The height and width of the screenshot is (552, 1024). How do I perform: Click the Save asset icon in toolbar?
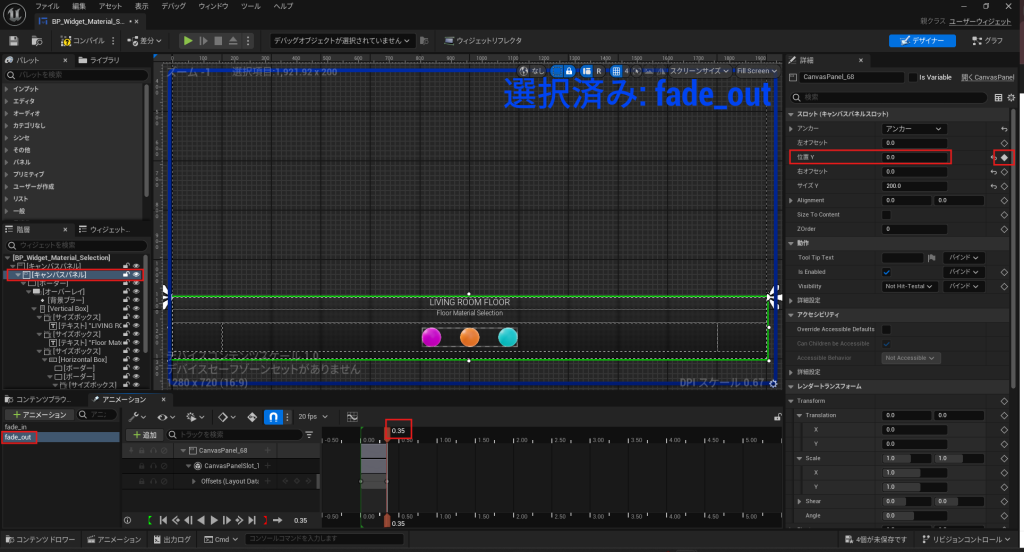(14, 41)
